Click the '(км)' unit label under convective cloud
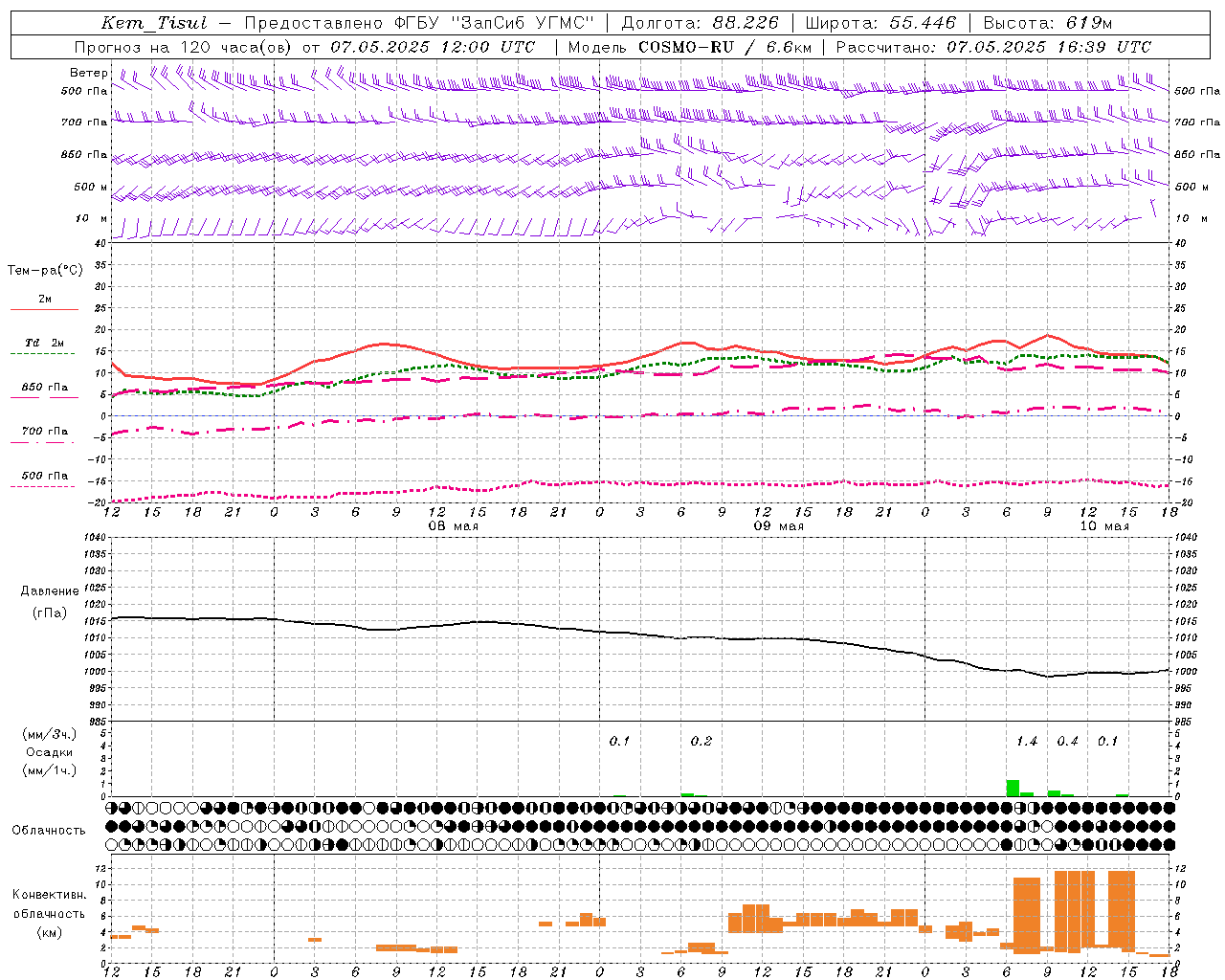 tap(49, 932)
